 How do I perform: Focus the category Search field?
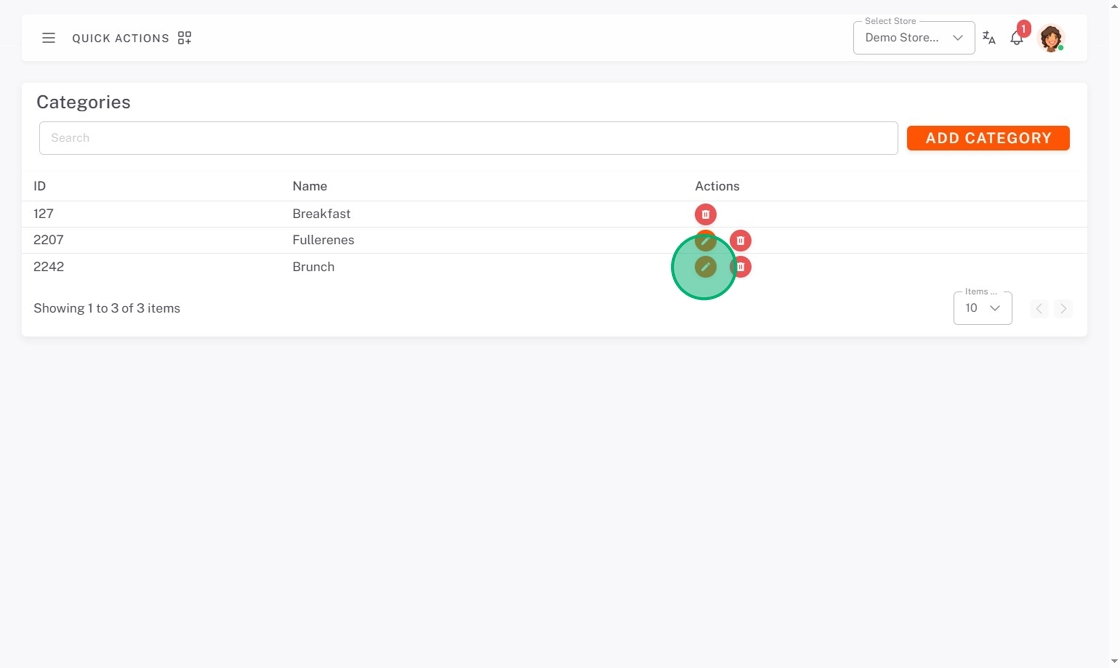click(x=468, y=138)
